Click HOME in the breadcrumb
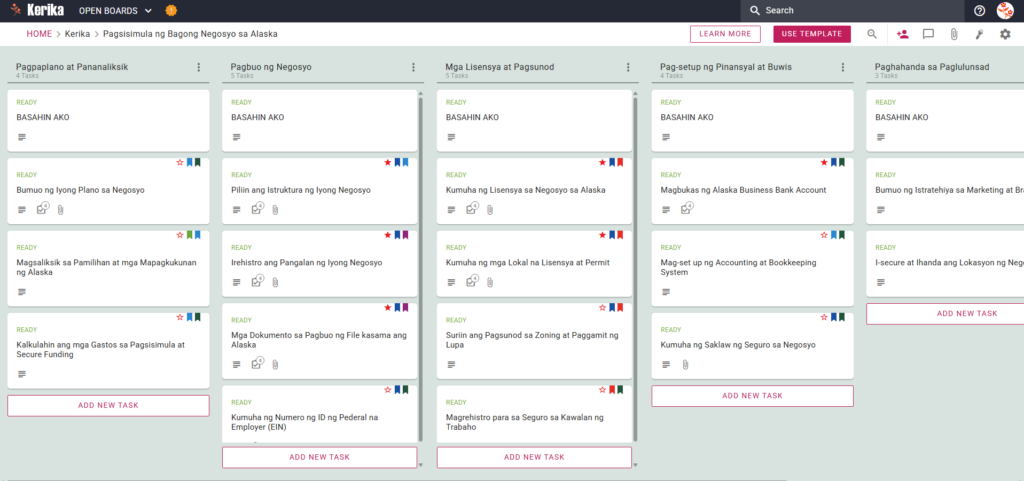The height and width of the screenshot is (481, 1024). point(39,34)
